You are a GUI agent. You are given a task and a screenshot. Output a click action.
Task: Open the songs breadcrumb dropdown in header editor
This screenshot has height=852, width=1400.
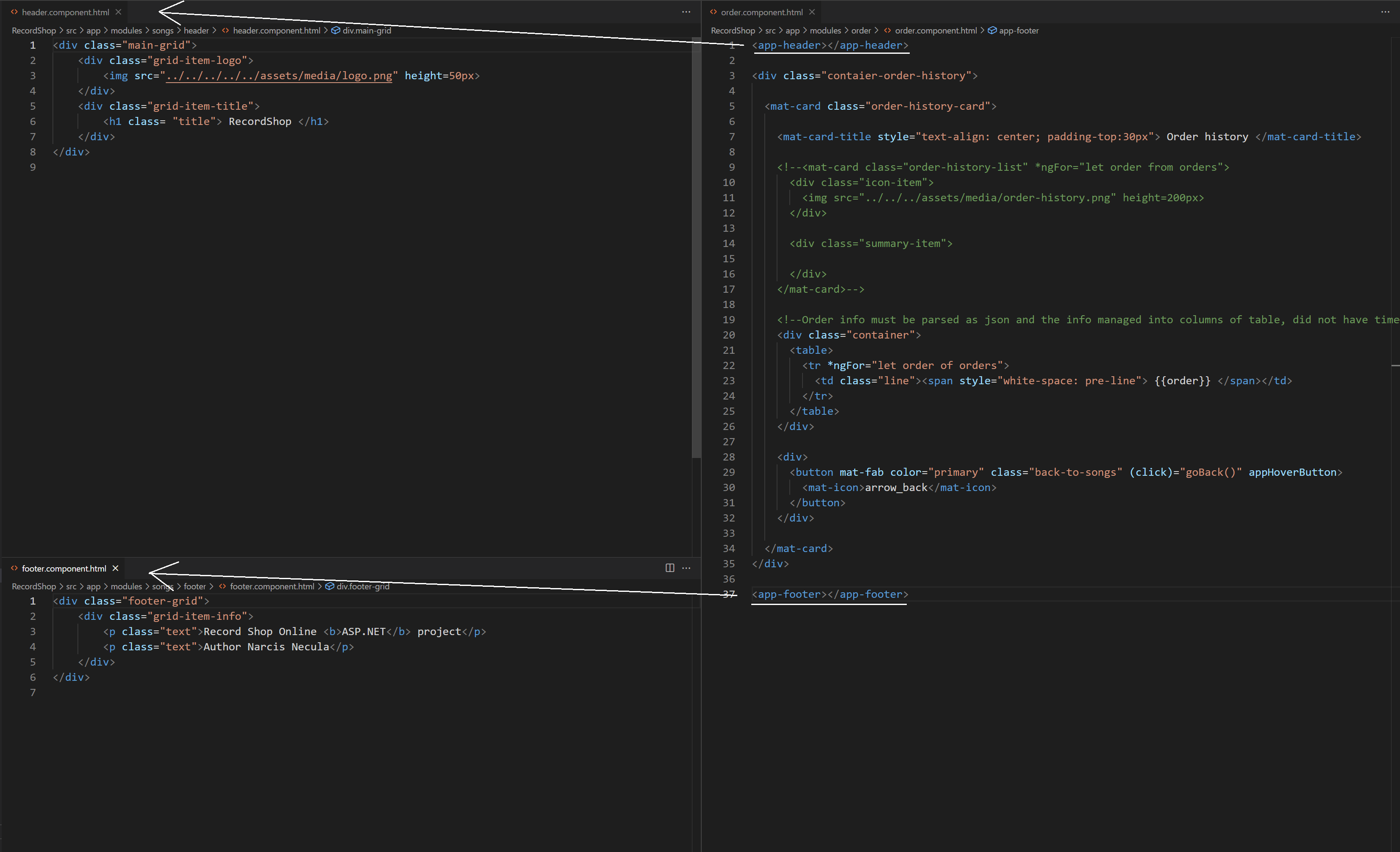coord(163,30)
